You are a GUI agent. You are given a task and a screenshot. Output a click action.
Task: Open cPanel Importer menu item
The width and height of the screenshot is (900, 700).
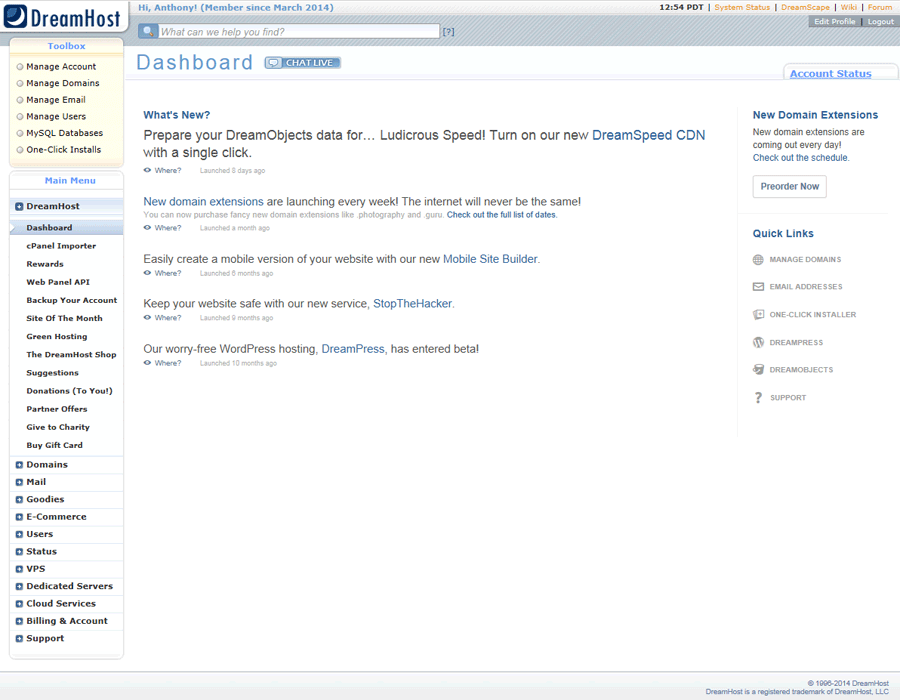[61, 246]
